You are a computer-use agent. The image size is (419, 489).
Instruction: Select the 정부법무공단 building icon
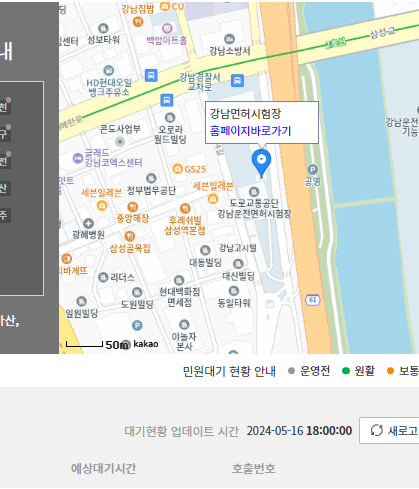tap(151, 178)
